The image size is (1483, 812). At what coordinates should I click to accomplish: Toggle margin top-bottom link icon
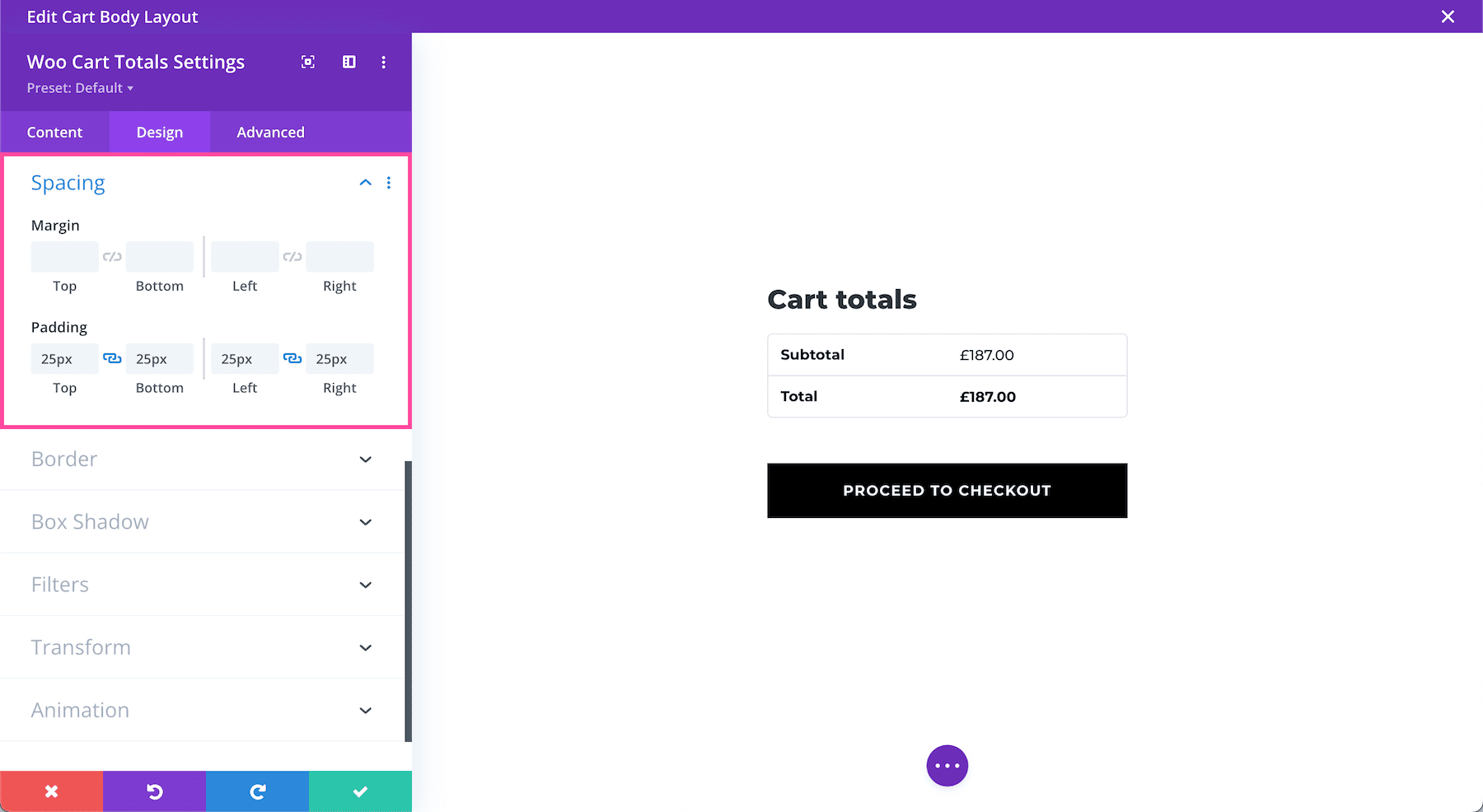tap(112, 257)
